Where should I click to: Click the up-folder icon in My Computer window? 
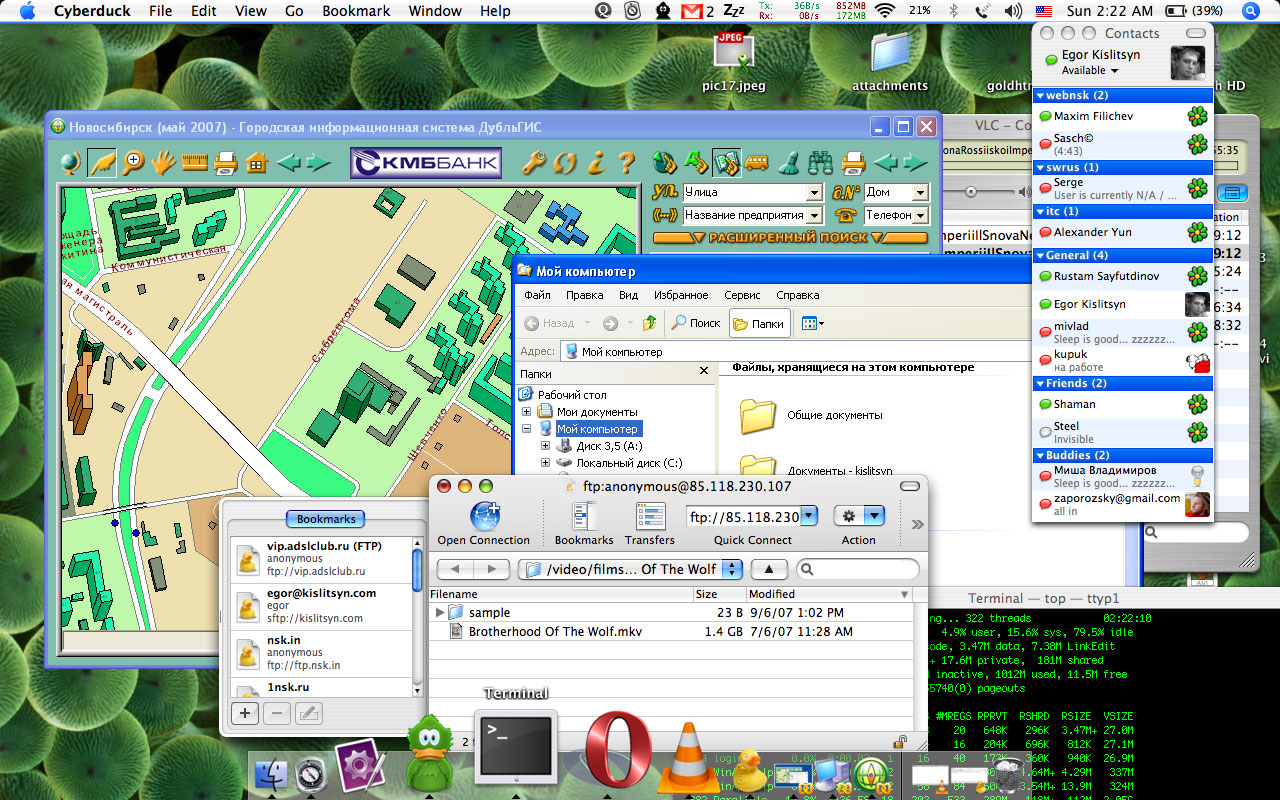[650, 323]
